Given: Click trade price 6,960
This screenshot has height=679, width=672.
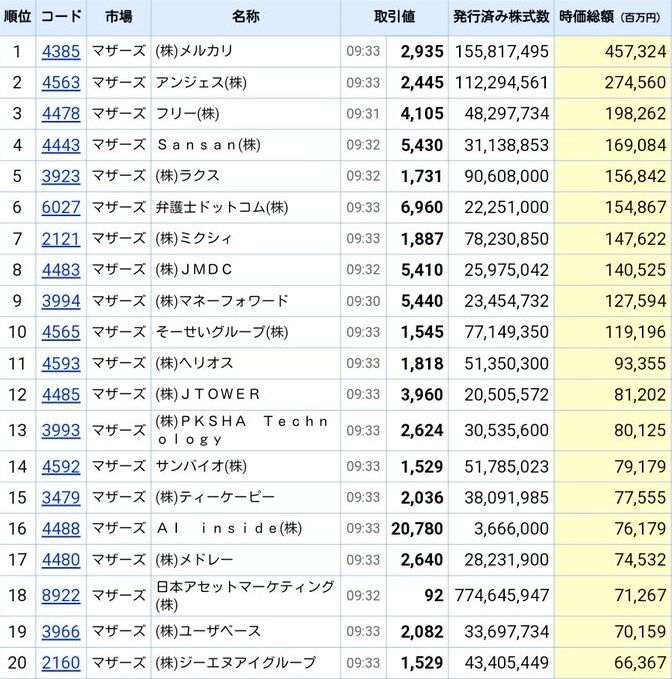Looking at the screenshot, I should (x=422, y=207).
